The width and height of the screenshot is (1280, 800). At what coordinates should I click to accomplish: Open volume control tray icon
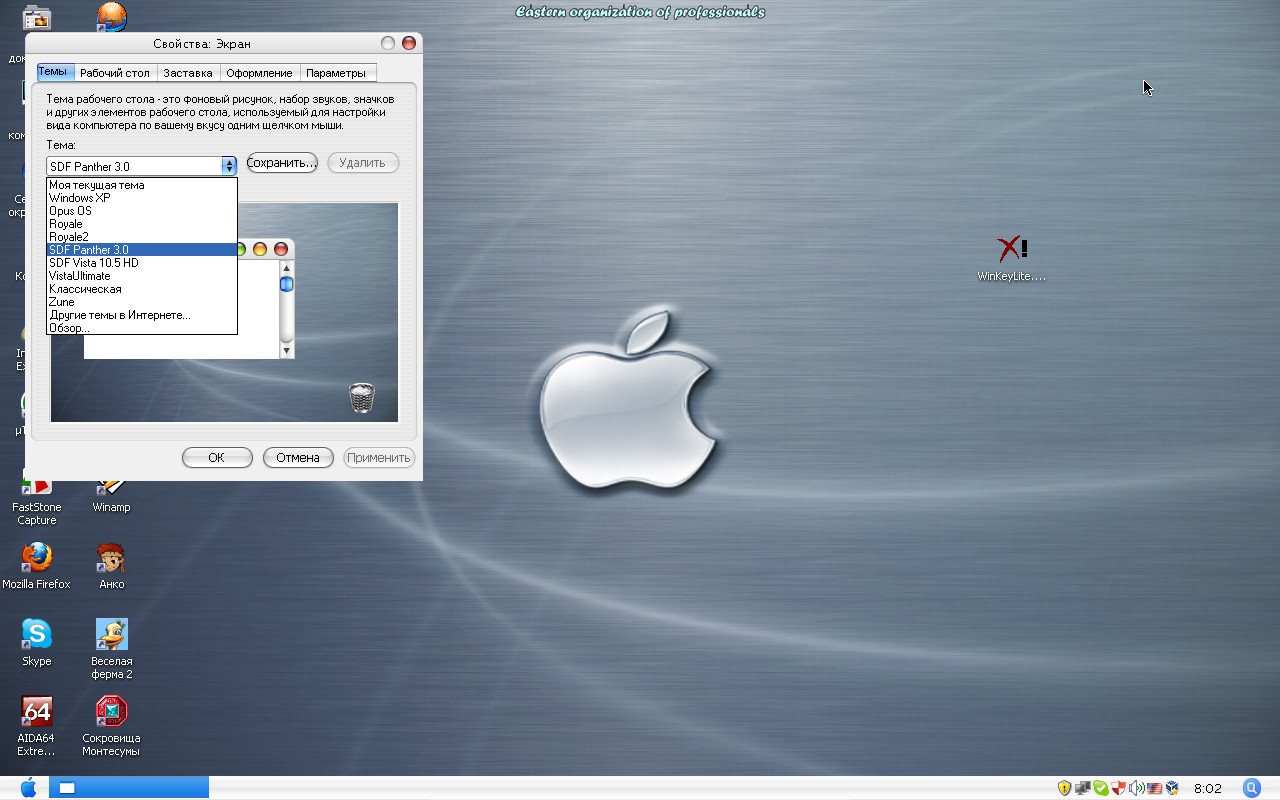[x=1136, y=788]
